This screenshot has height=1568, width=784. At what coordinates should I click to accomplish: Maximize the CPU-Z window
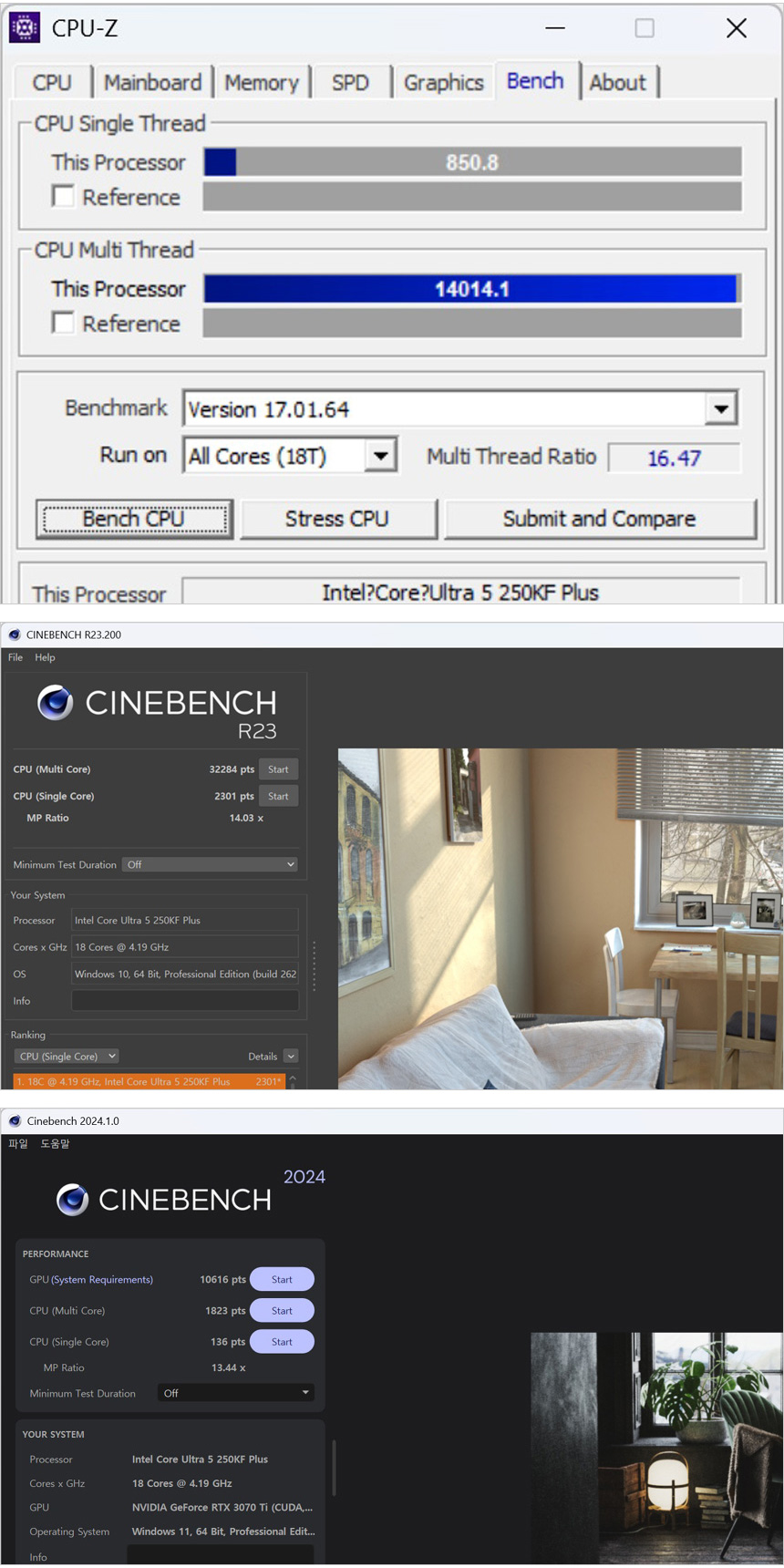click(x=645, y=28)
